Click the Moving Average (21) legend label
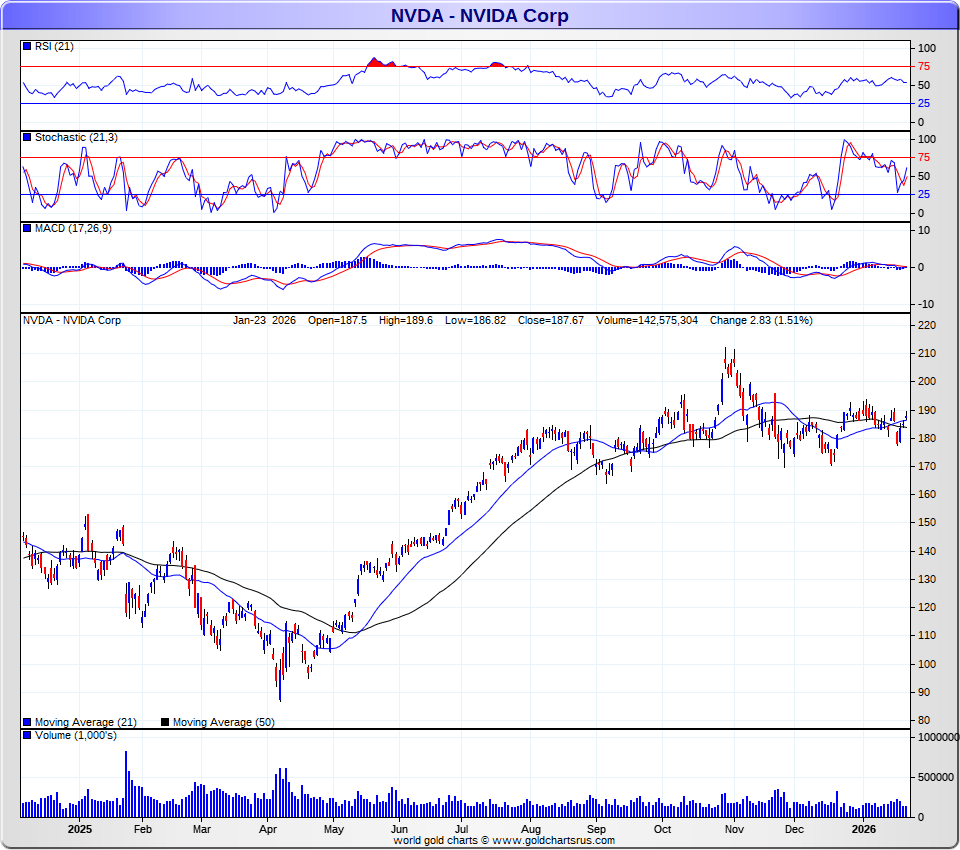Screen dimensions: 960x850 tap(85, 722)
